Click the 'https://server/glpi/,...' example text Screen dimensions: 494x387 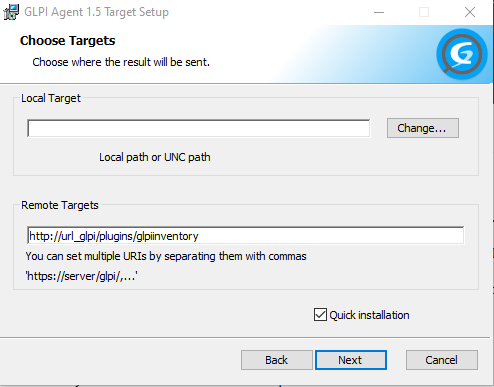coord(82,276)
